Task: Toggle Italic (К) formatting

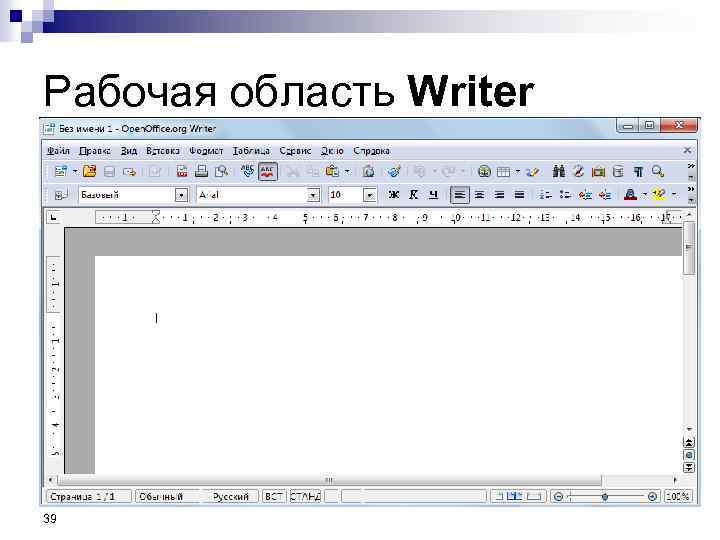Action: pyautogui.click(x=413, y=195)
